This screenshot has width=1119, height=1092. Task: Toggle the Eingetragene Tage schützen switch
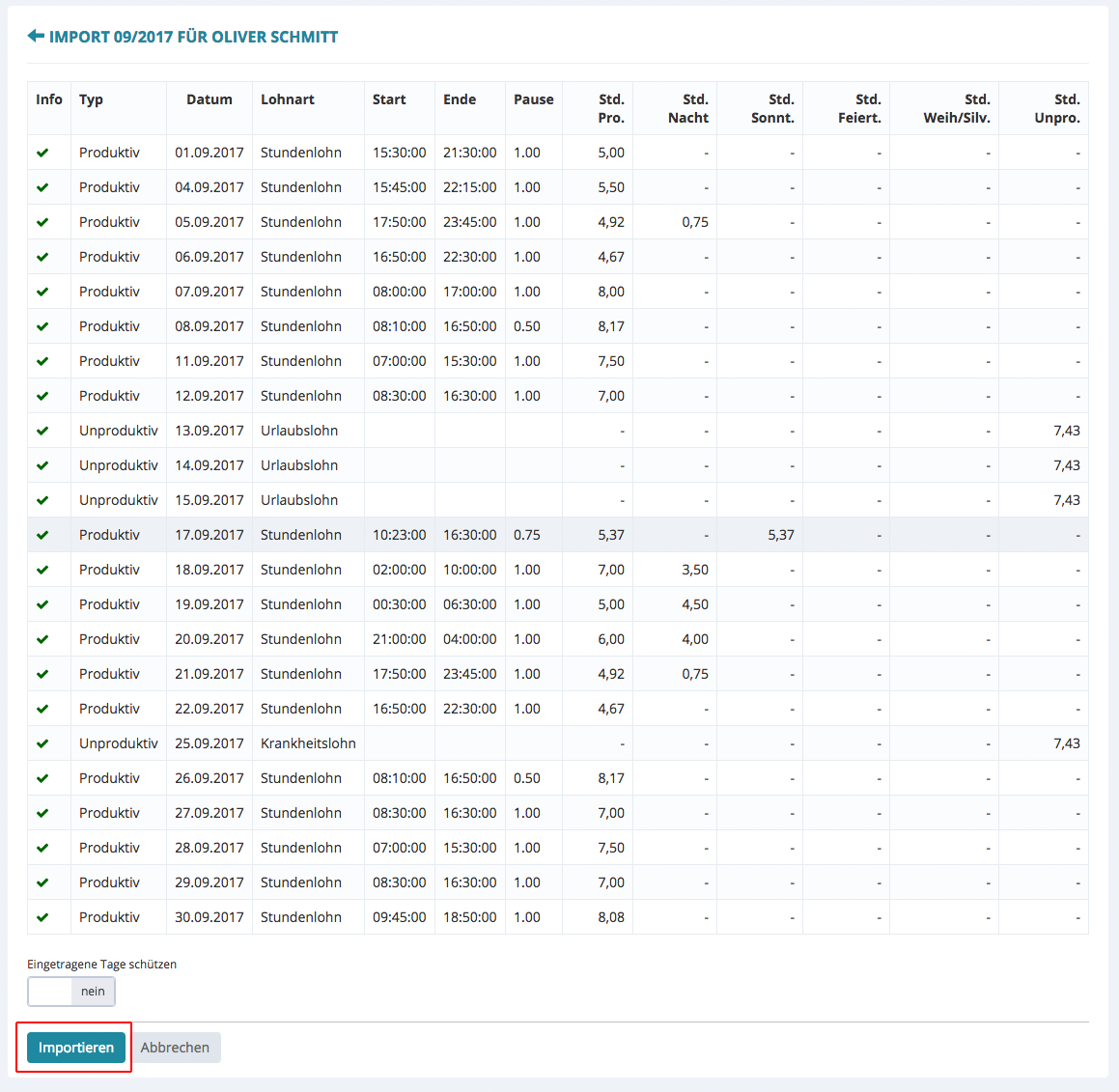71,992
